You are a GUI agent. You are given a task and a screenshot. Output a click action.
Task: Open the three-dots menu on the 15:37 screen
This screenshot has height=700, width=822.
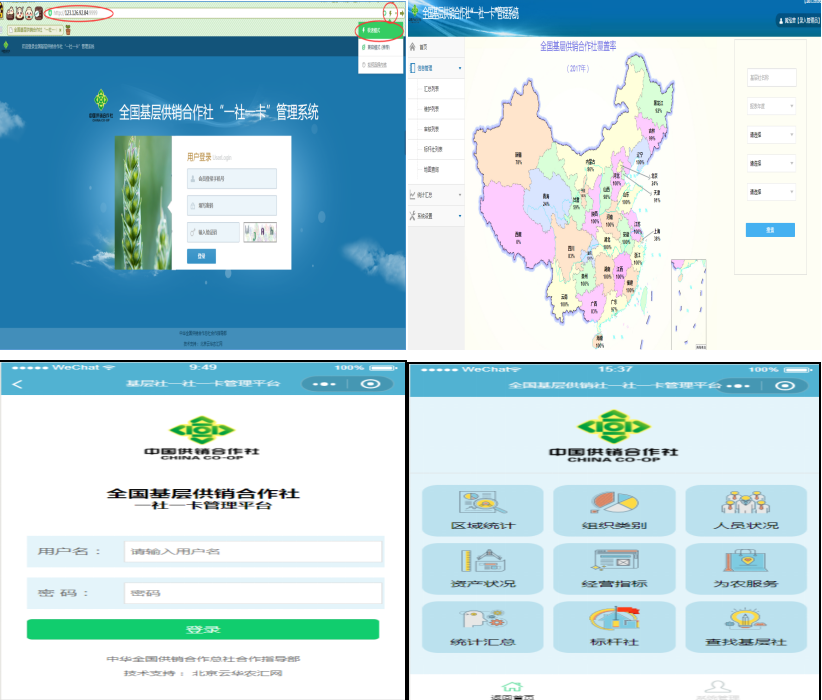[x=738, y=386]
